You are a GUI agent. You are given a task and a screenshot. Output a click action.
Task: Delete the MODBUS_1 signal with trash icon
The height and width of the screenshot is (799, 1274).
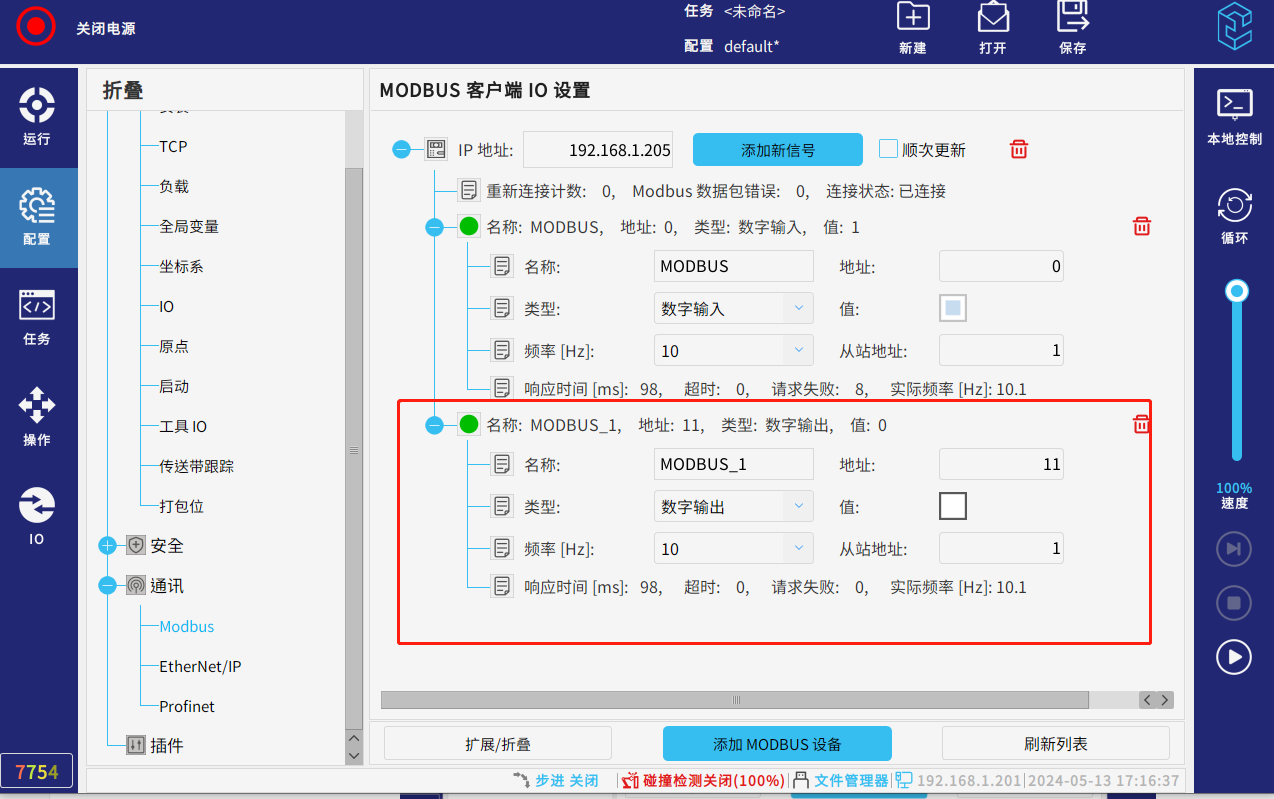(x=1141, y=425)
